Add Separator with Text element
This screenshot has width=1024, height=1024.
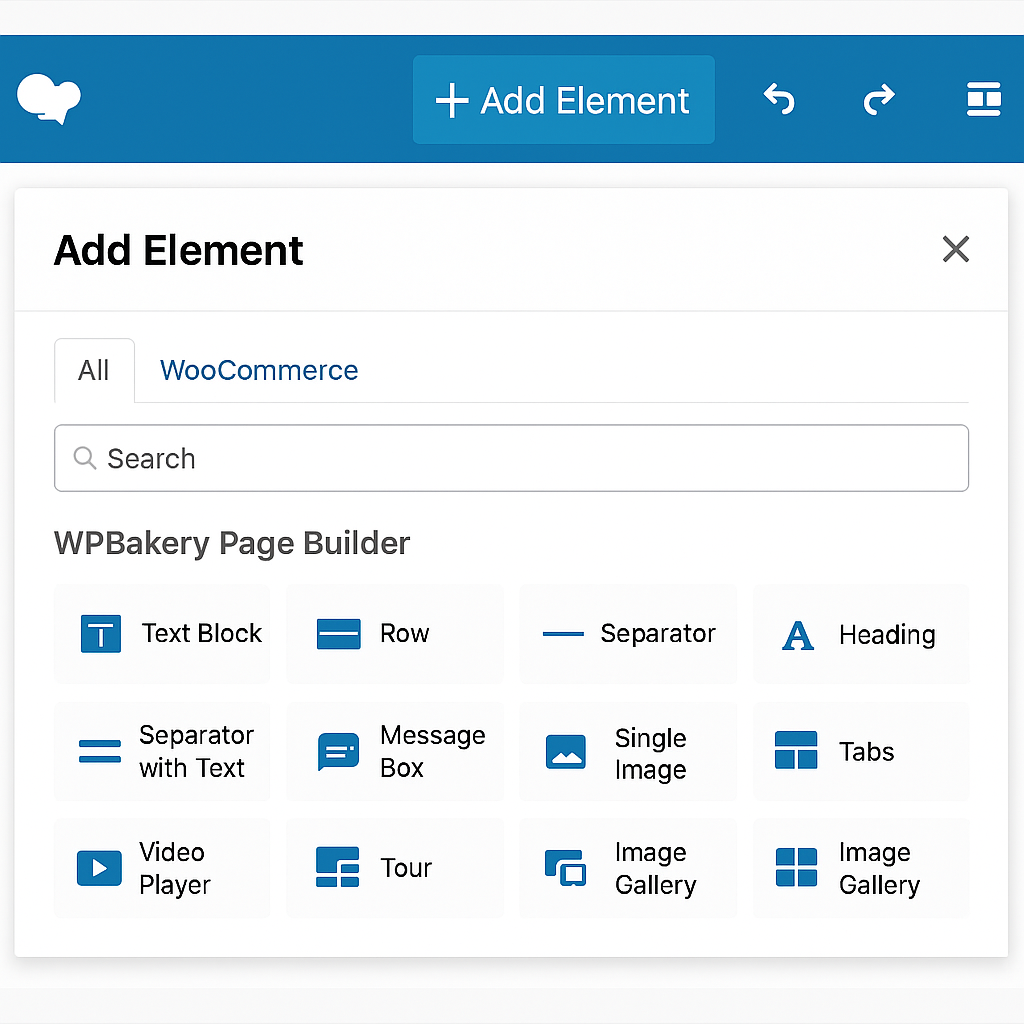point(162,751)
